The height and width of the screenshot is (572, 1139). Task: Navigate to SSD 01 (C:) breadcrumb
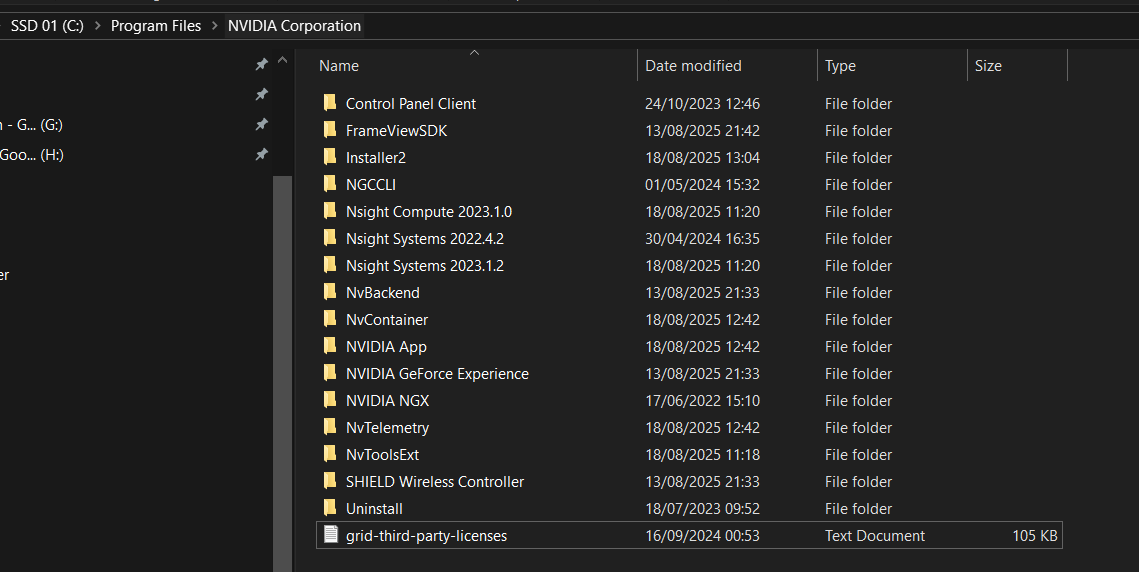pyautogui.click(x=47, y=26)
